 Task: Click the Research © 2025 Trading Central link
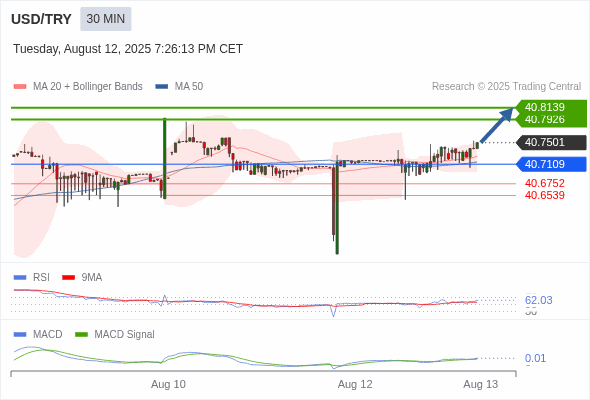pyautogui.click(x=506, y=87)
